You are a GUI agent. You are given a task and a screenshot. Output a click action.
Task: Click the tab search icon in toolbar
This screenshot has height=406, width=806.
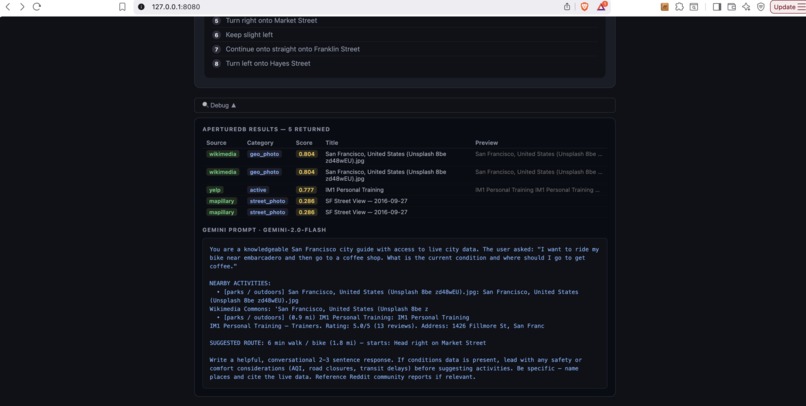693,7
